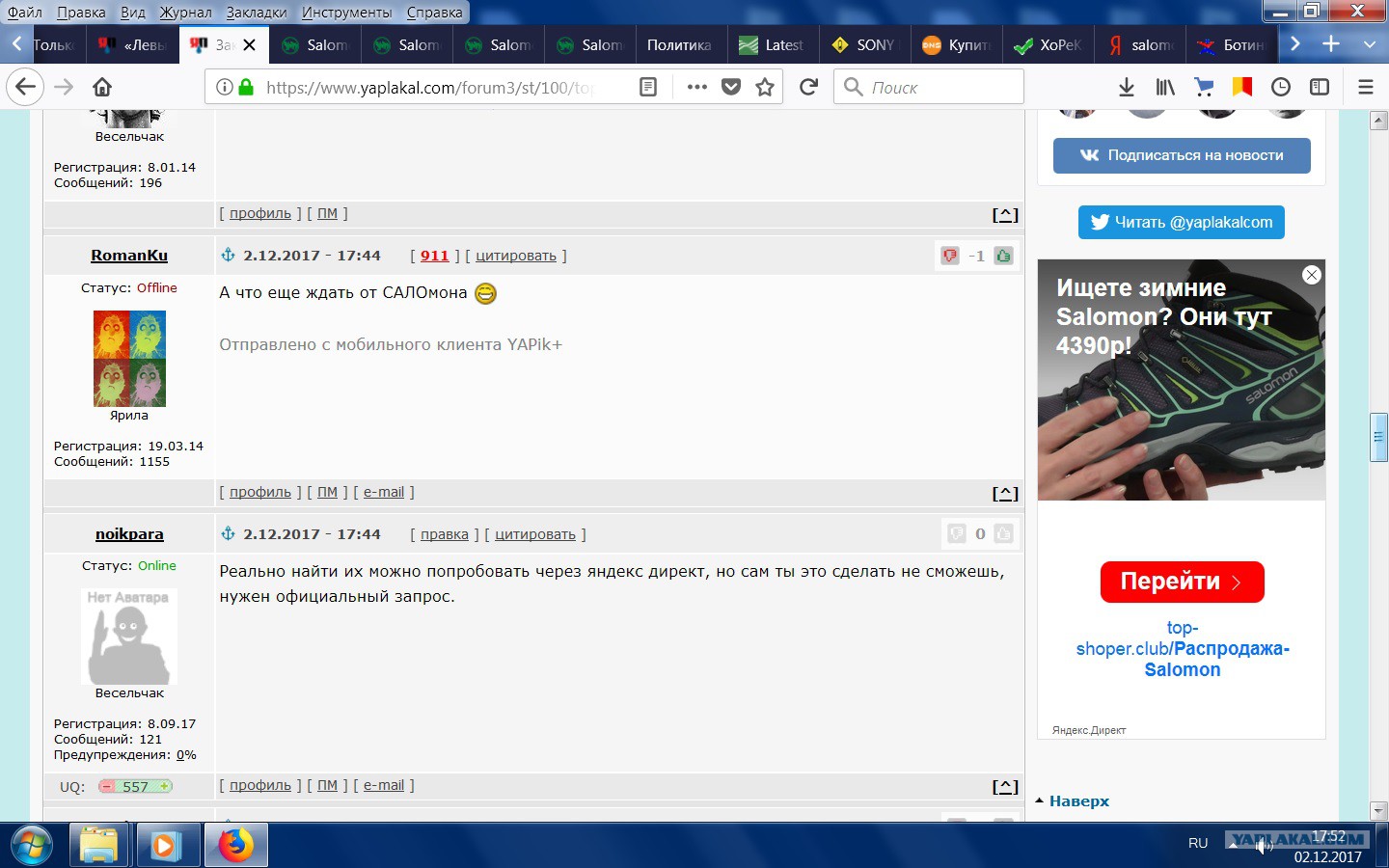This screenshot has width=1389, height=868.
Task: Close the active tab
Action: click(x=249, y=44)
